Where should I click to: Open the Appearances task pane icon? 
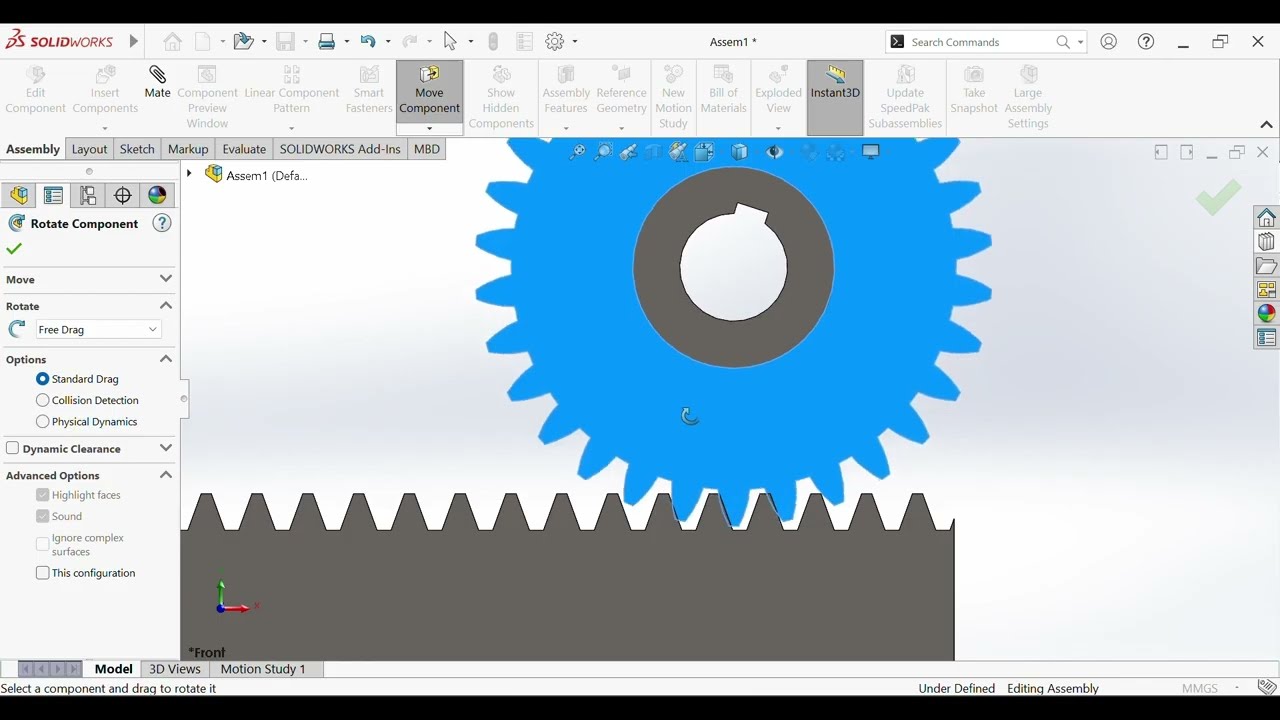point(1267,314)
